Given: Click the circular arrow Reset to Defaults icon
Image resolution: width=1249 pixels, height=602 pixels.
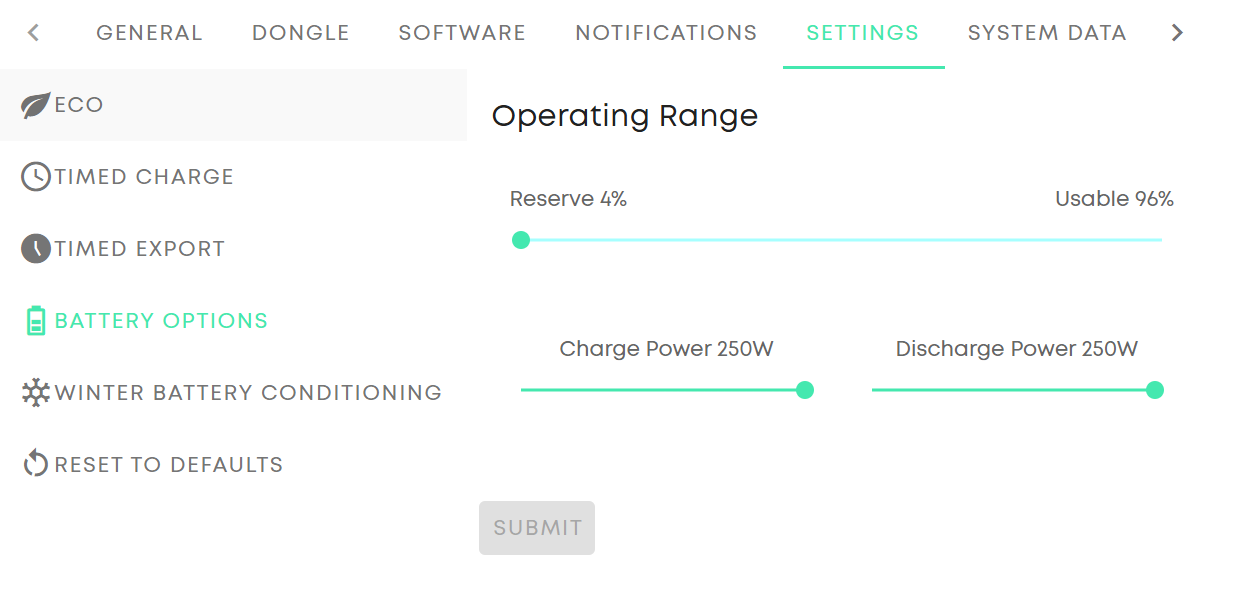Looking at the screenshot, I should [x=36, y=464].
